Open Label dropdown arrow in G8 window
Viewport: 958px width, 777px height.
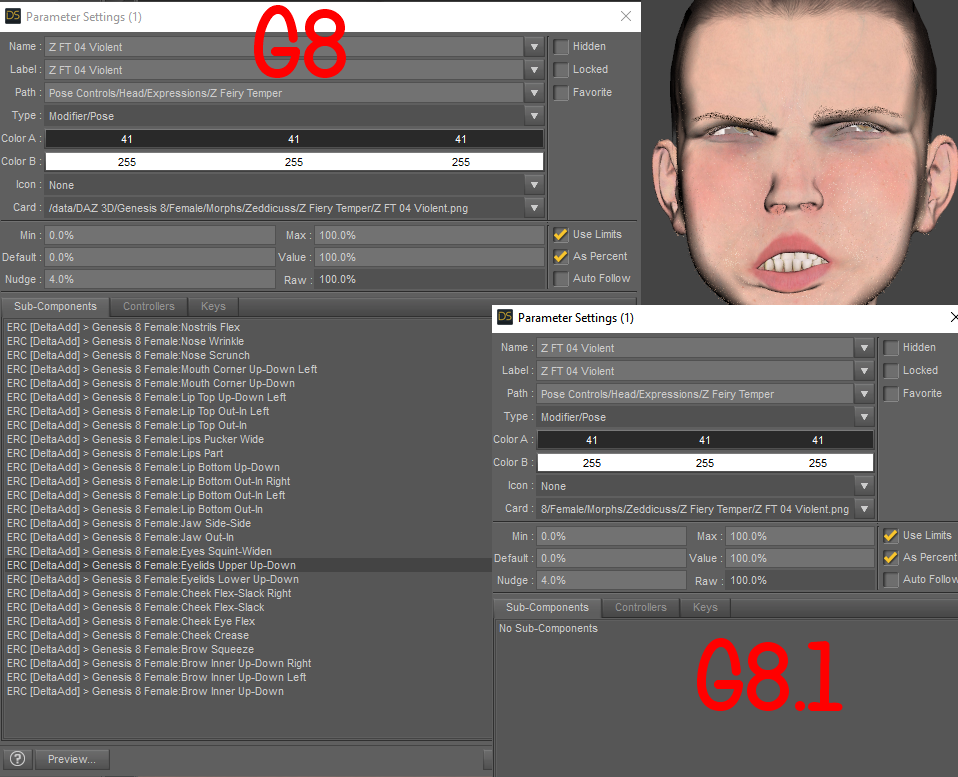[x=534, y=70]
